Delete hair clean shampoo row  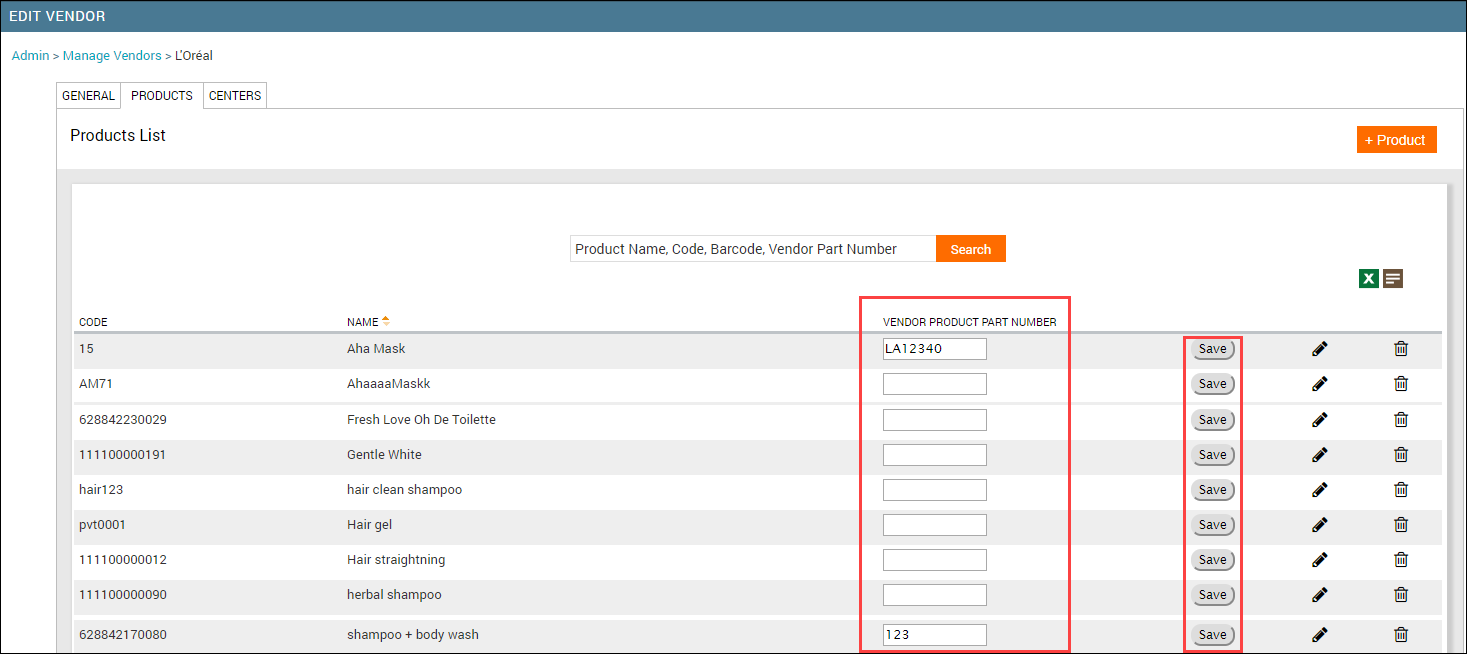click(1401, 489)
